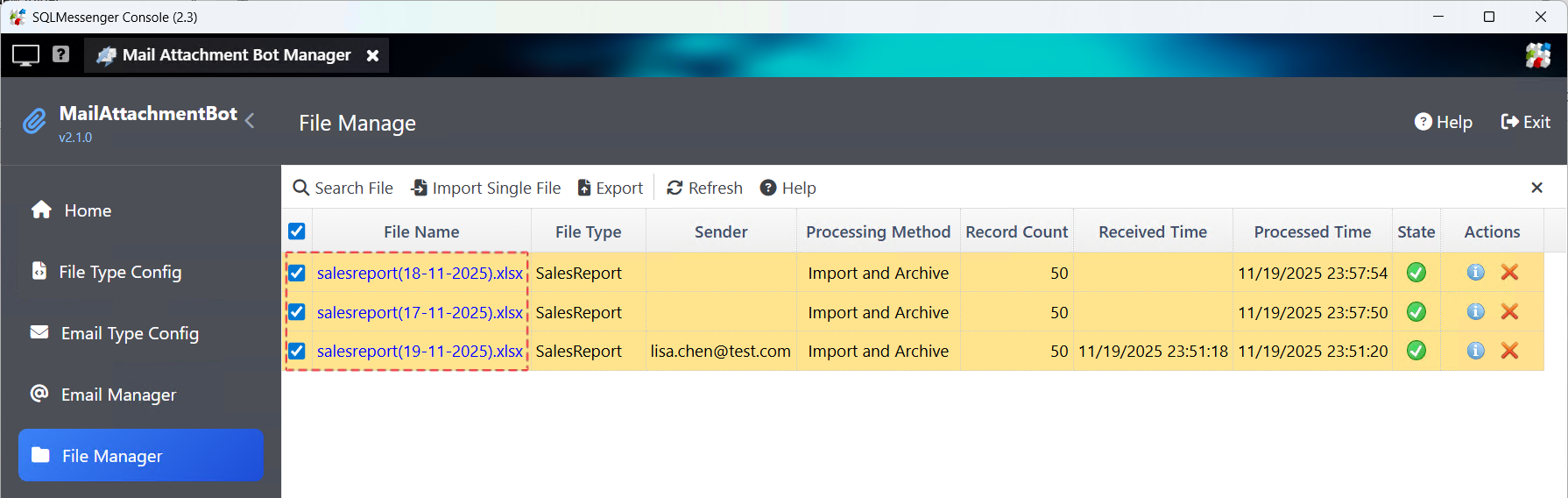The width and height of the screenshot is (1568, 498).
Task: Click processed time 11/19/2025 23:57:50 cell
Action: pos(1312,312)
